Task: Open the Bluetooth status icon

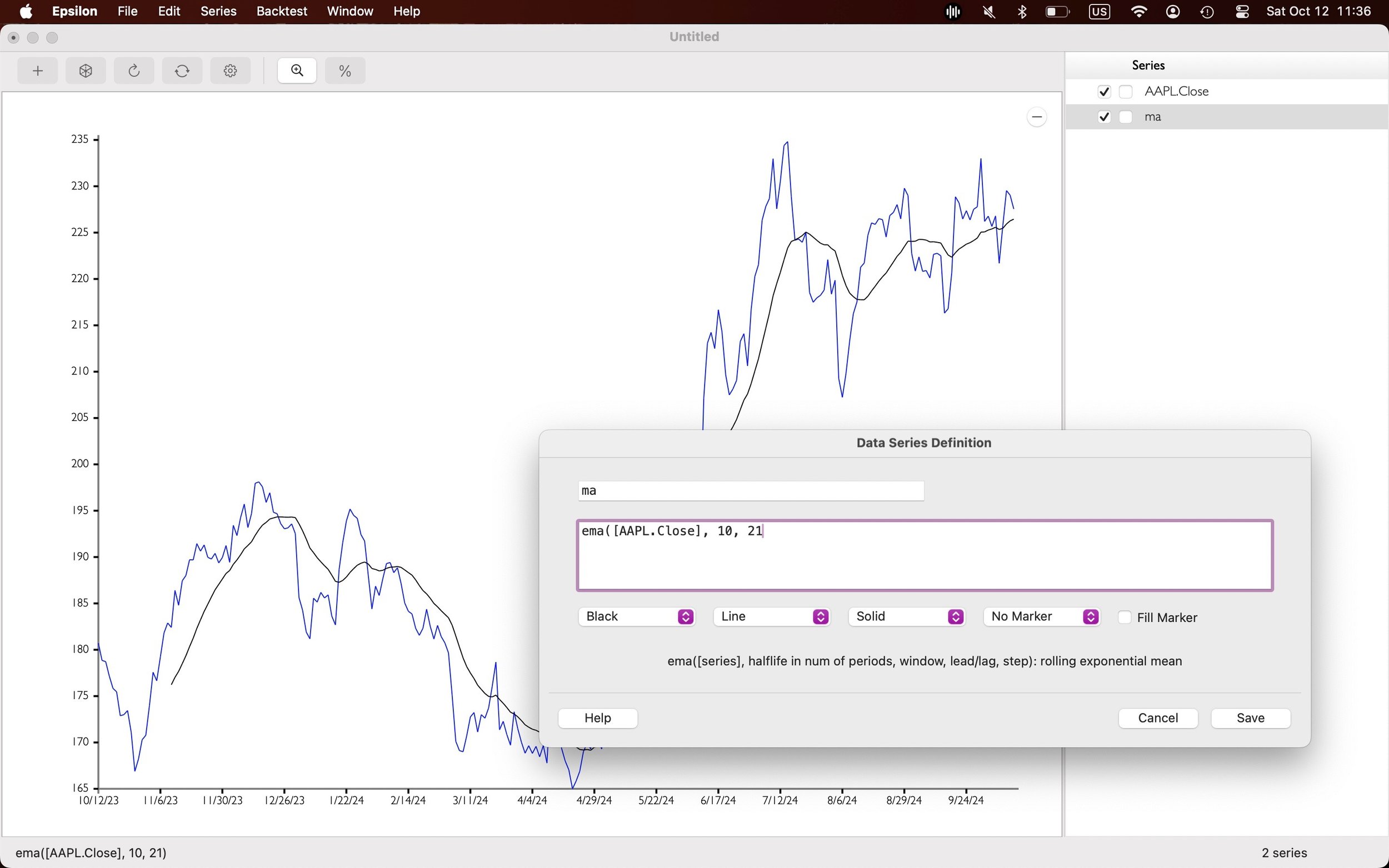Action: pyautogui.click(x=1022, y=12)
